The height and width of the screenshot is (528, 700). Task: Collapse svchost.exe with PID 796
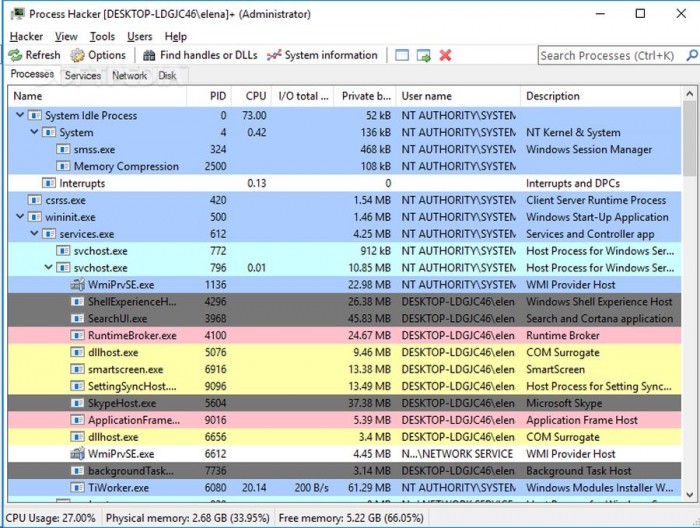coord(49,268)
